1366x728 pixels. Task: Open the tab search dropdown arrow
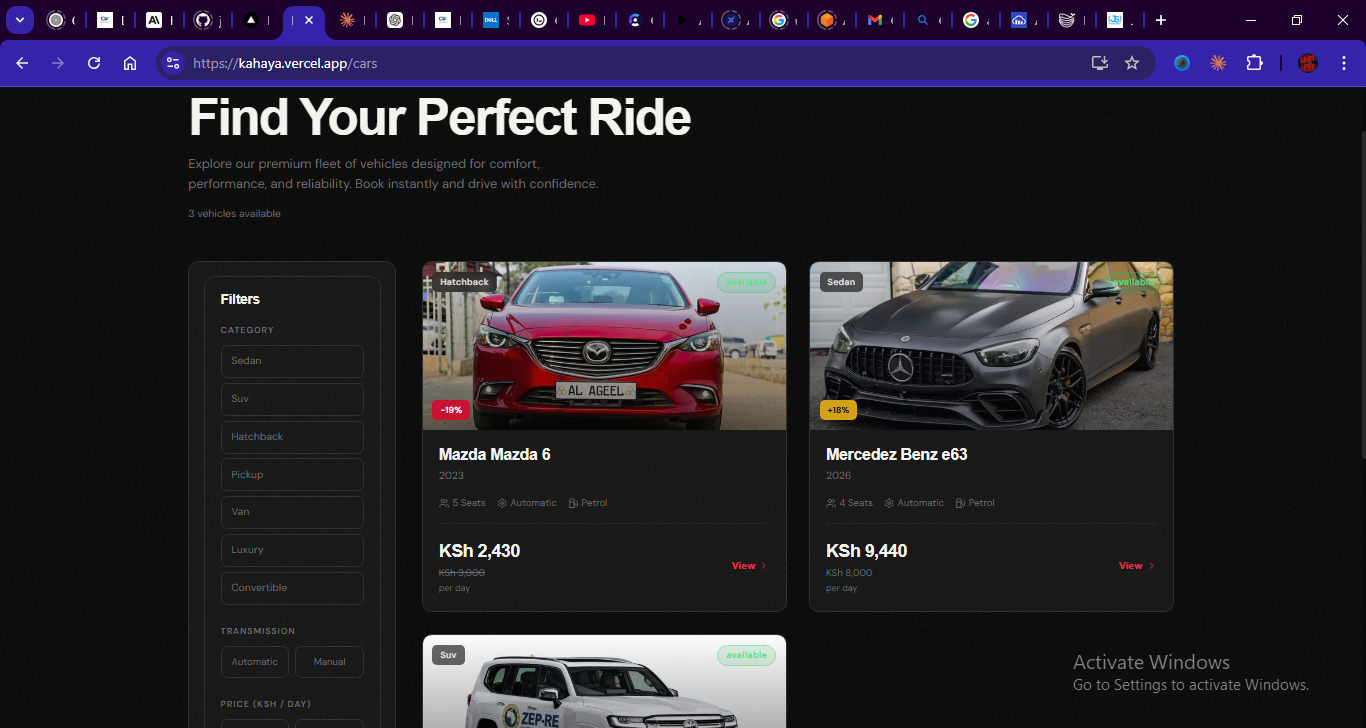coord(19,20)
